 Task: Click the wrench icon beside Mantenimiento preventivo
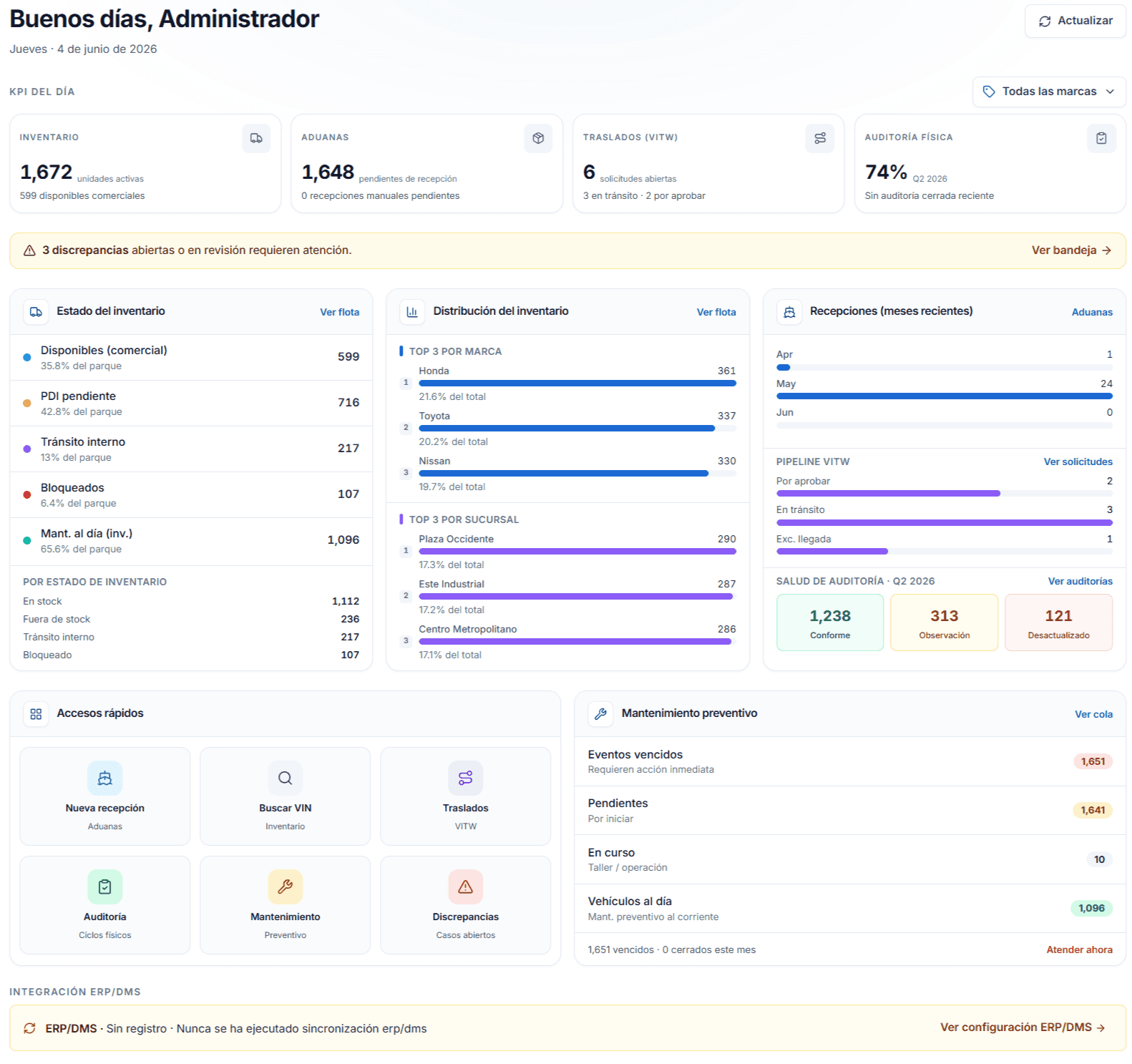point(600,714)
